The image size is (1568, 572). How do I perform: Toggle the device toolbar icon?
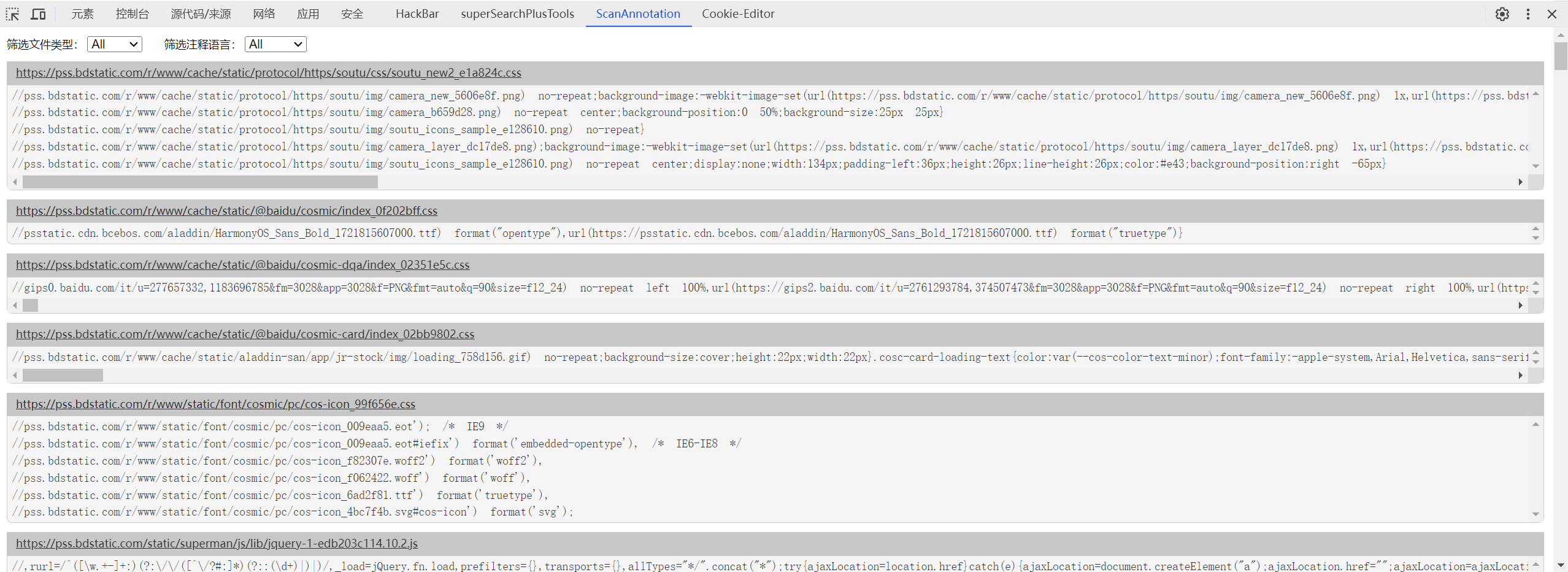39,14
